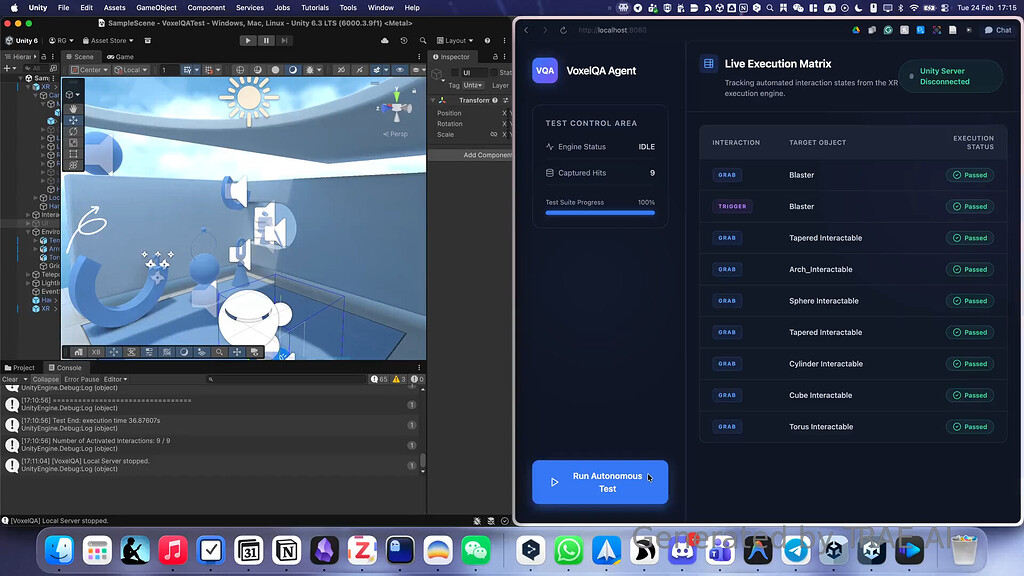Click the Unity step frame button
Screen dimensions: 1024x576
click(x=284, y=40)
